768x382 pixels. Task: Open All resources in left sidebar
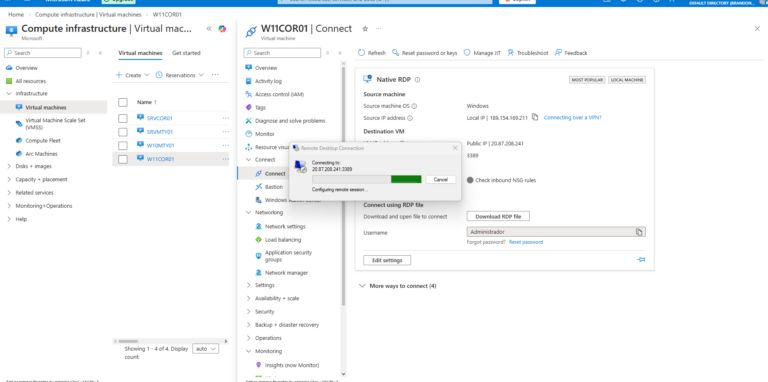click(x=30, y=81)
